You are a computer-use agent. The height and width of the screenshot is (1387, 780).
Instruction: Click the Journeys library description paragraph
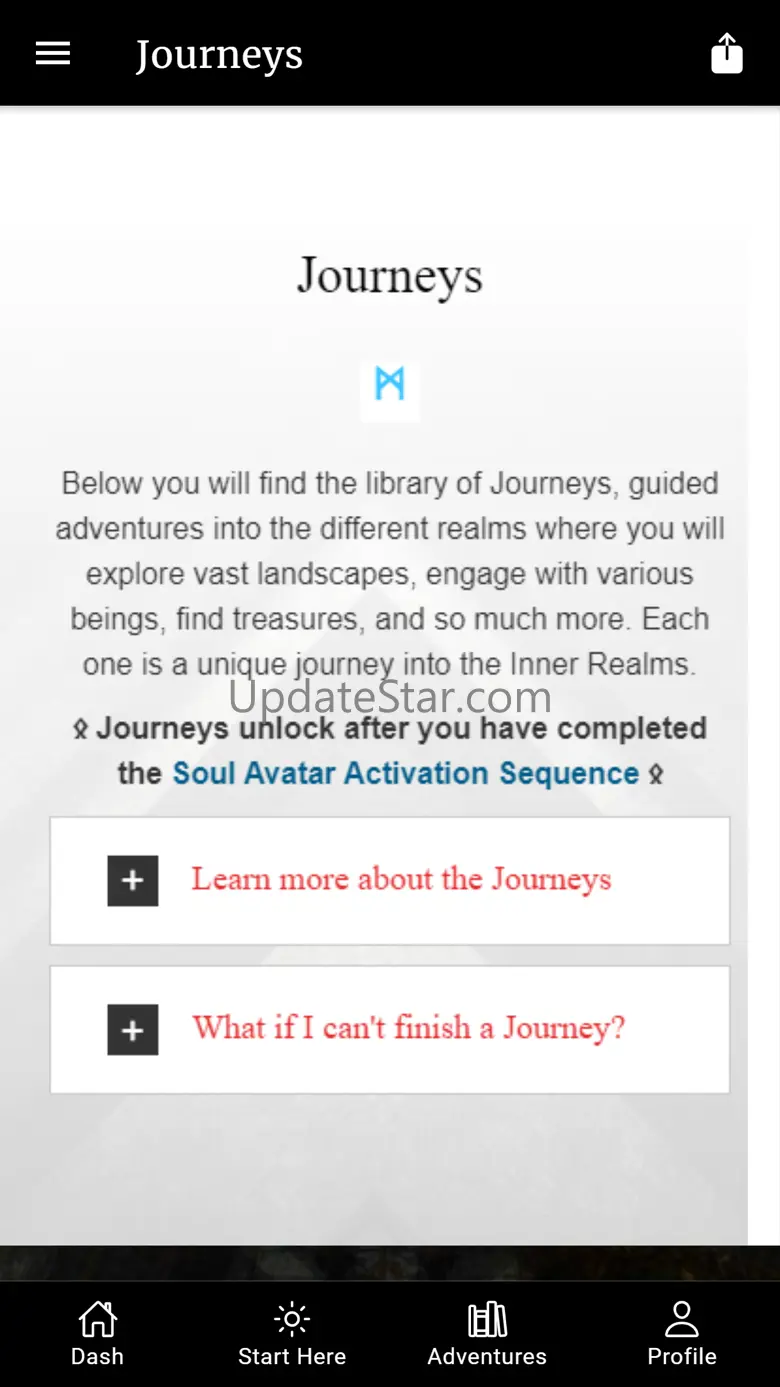click(x=390, y=573)
